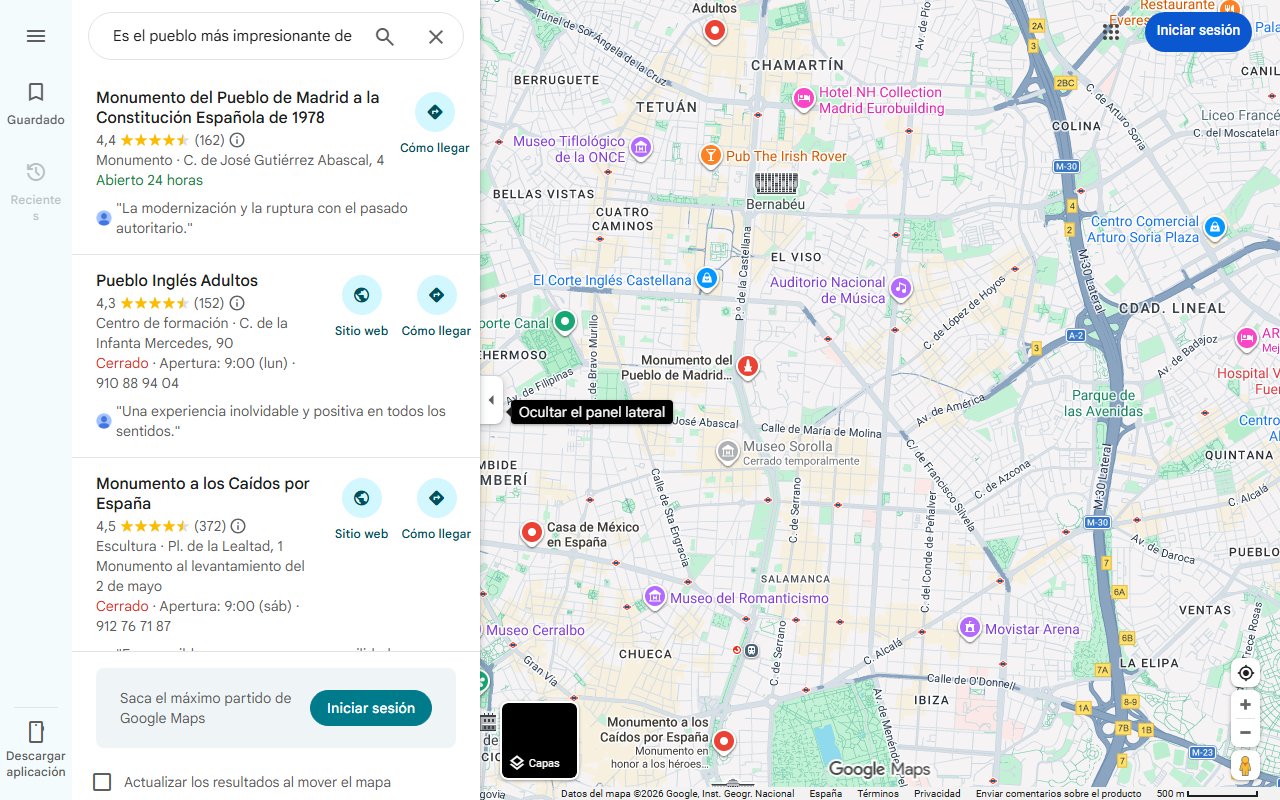Center the map with the location crosshair
The height and width of the screenshot is (800, 1280).
[1245, 673]
